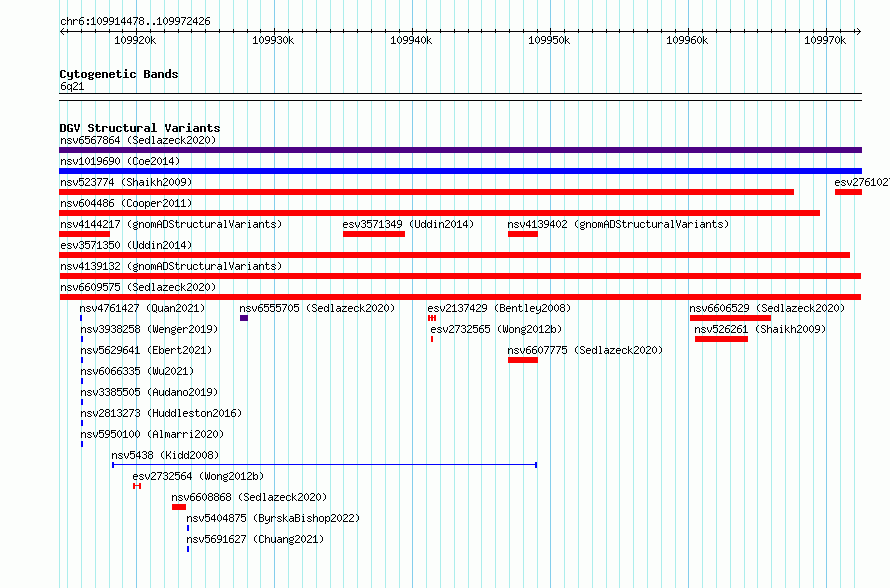Screen dimensions: 890x588
Task: Select the nsv4139402 short red bar
Action: [523, 234]
